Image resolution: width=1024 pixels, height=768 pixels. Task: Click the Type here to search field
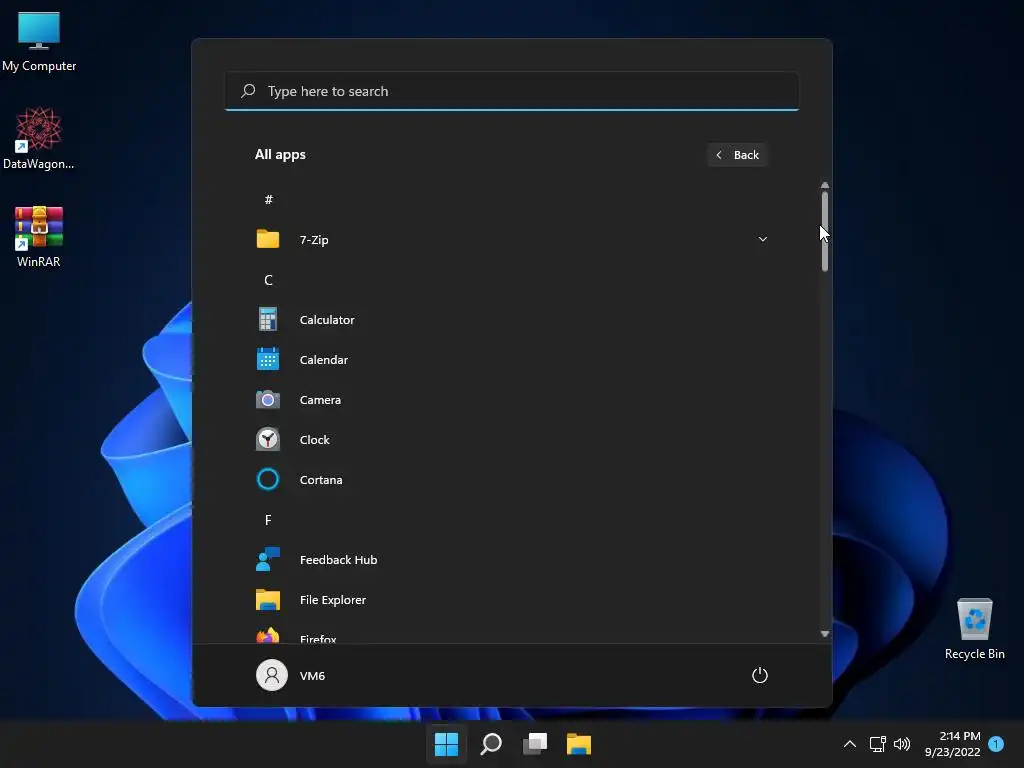tap(512, 91)
